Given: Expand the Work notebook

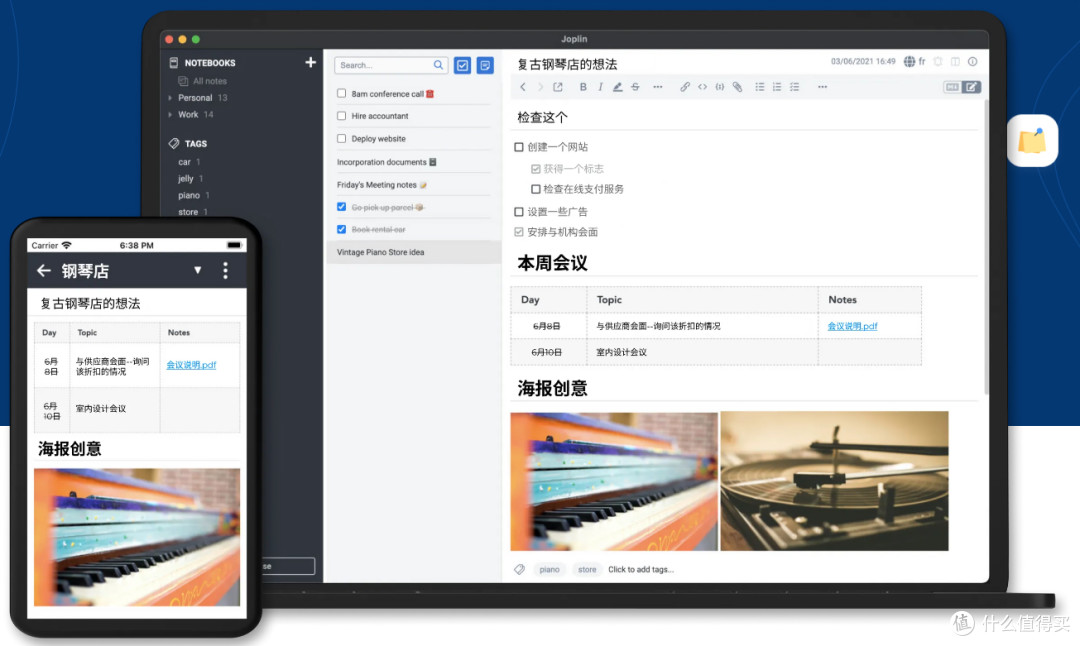Looking at the screenshot, I should 170,114.
